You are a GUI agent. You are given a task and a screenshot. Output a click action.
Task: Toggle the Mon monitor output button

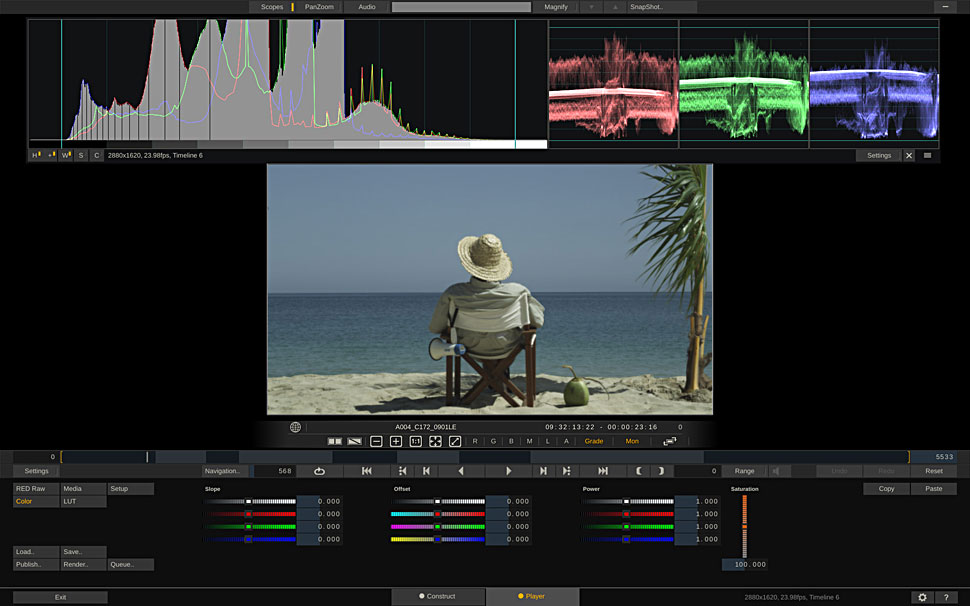[x=632, y=441]
